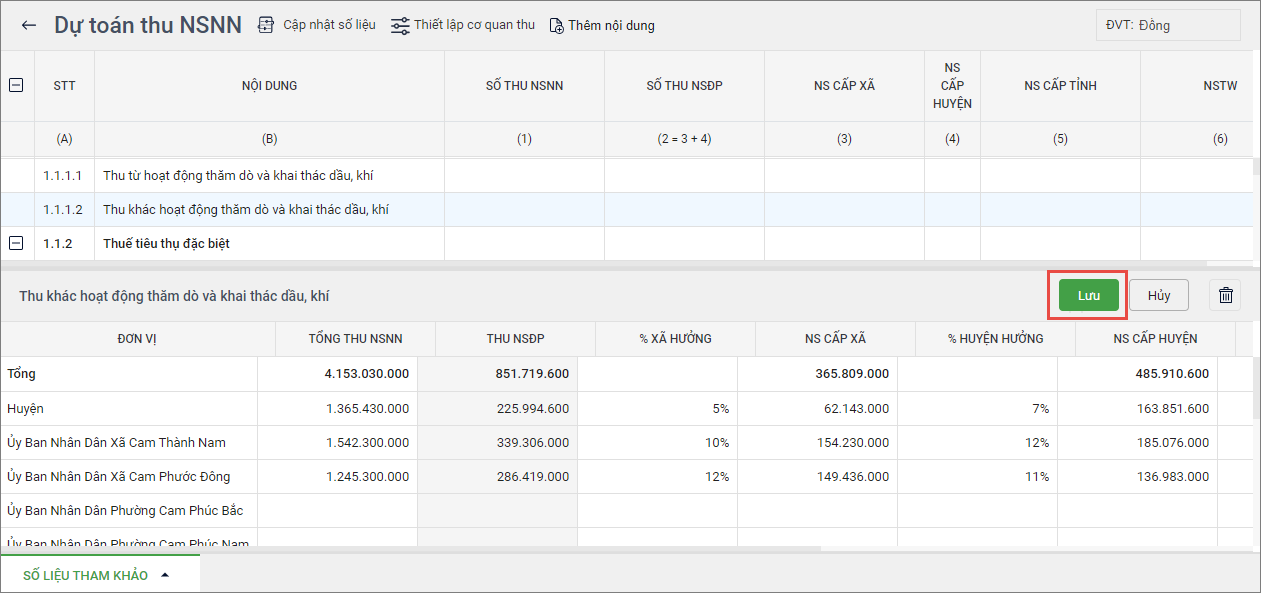
Task: Select row 1.1.1.2 Thu khác hoạt động
Action: [x=245, y=209]
